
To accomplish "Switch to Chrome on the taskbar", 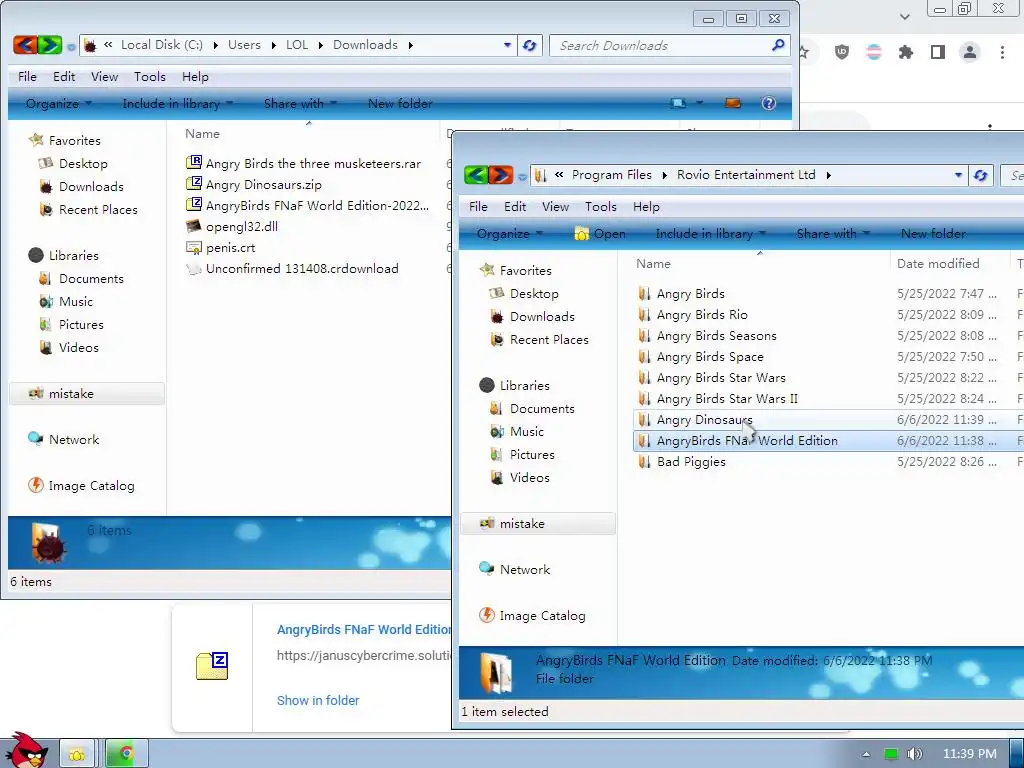I will 127,754.
